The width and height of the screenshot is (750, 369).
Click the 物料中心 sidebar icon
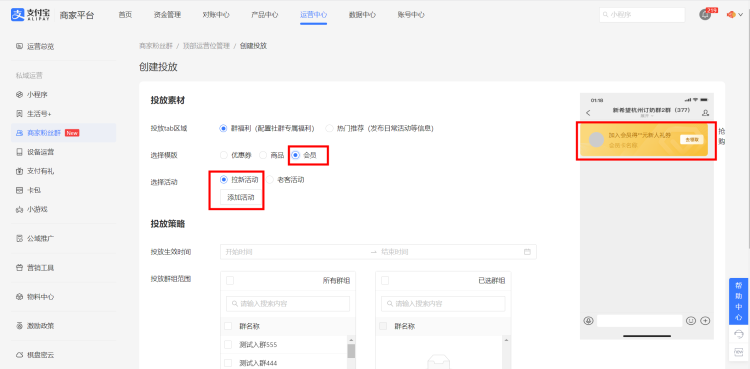click(x=19, y=297)
